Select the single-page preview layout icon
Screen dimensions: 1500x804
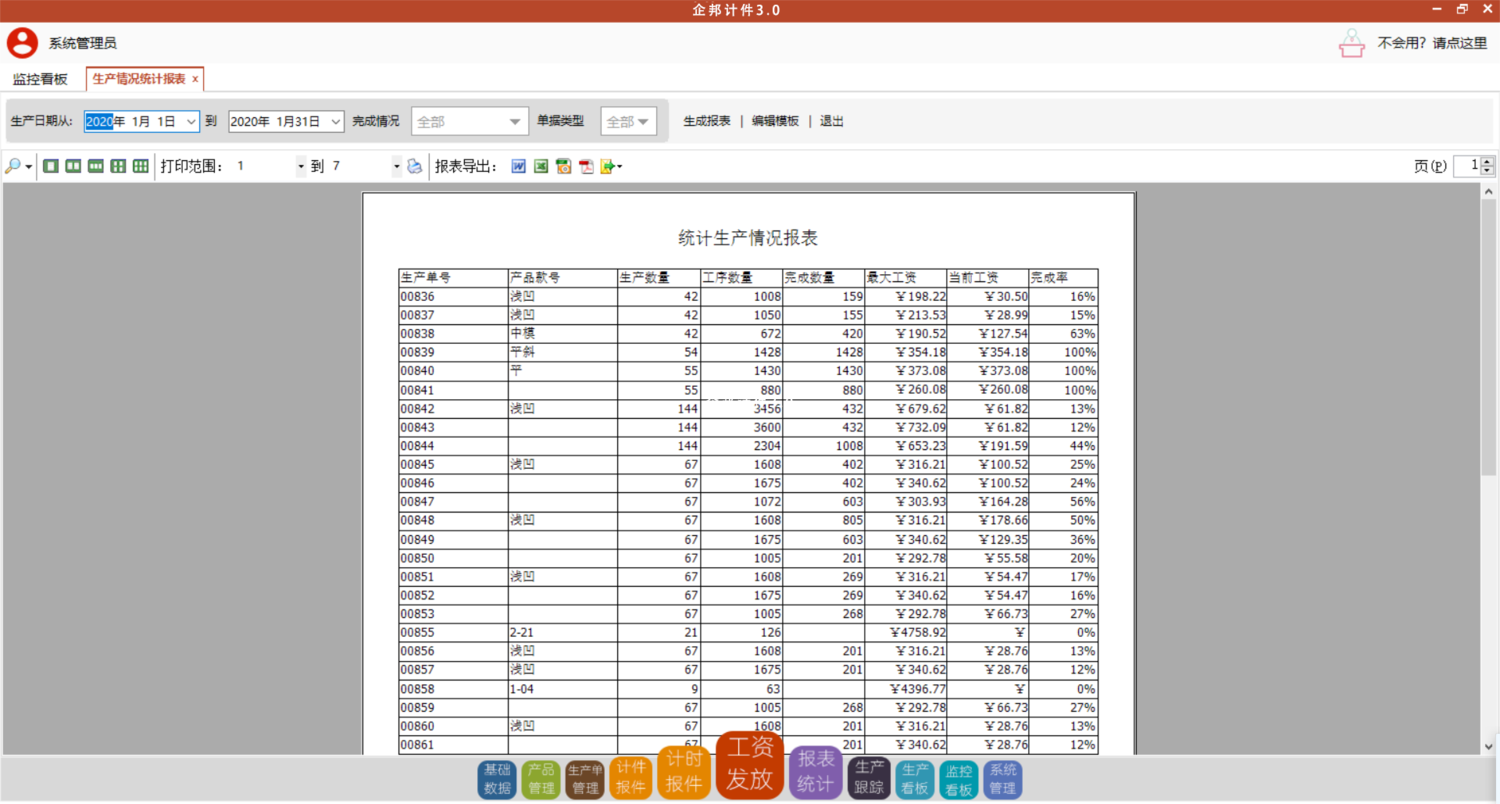(51, 166)
